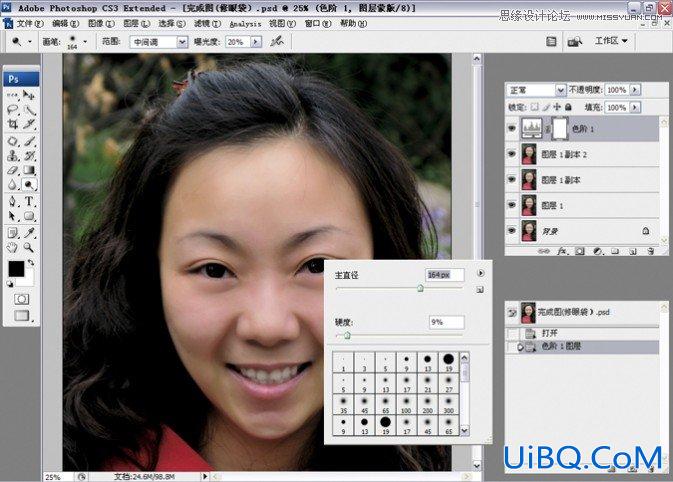Hide the 图层 1 layer
673x482 pixels.
click(512, 205)
